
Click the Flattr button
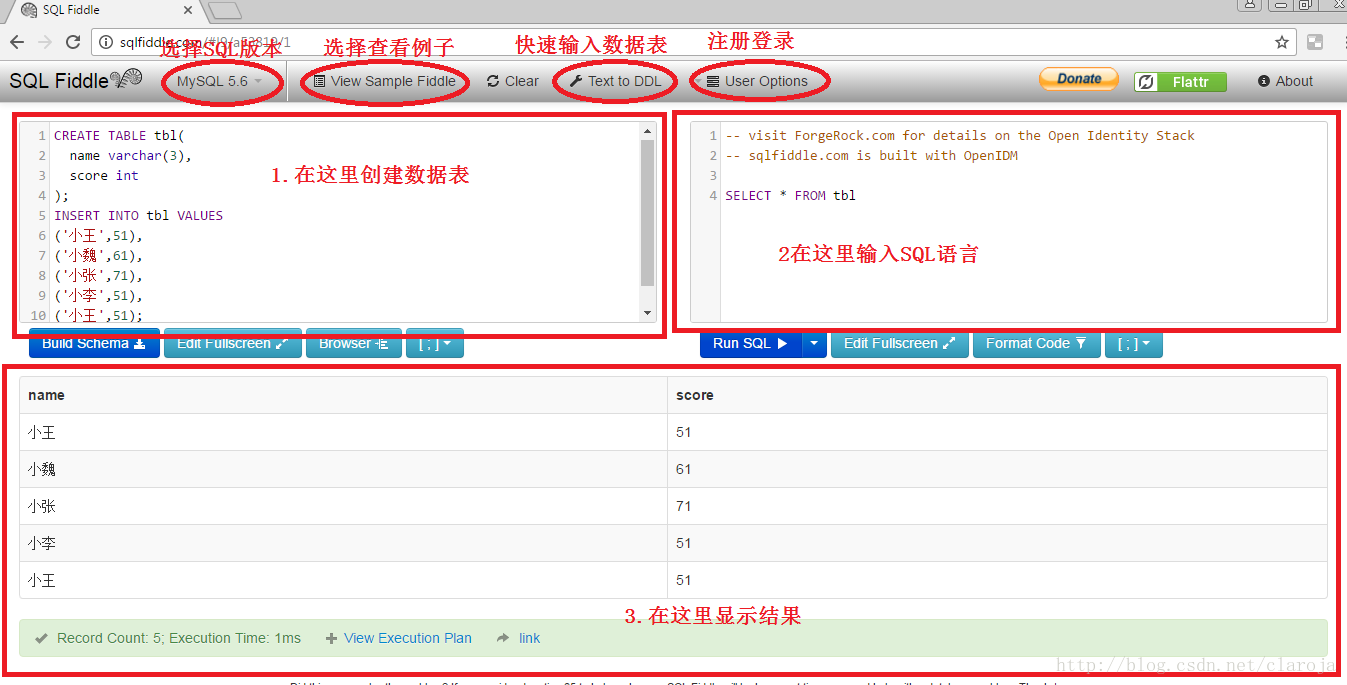click(x=1180, y=82)
